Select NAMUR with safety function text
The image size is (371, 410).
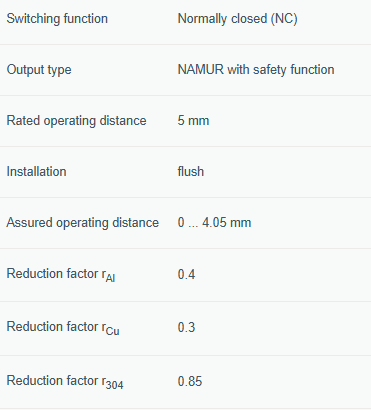tap(256, 70)
